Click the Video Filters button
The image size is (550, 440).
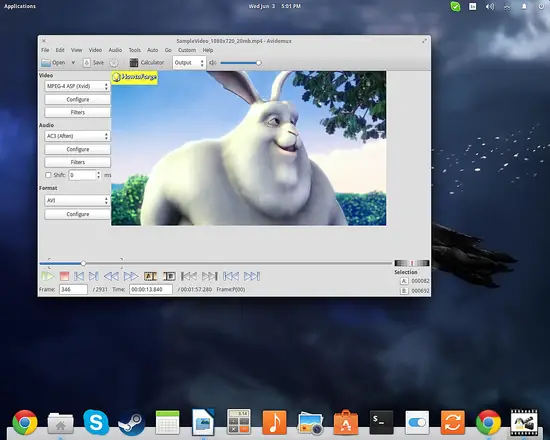[78, 112]
